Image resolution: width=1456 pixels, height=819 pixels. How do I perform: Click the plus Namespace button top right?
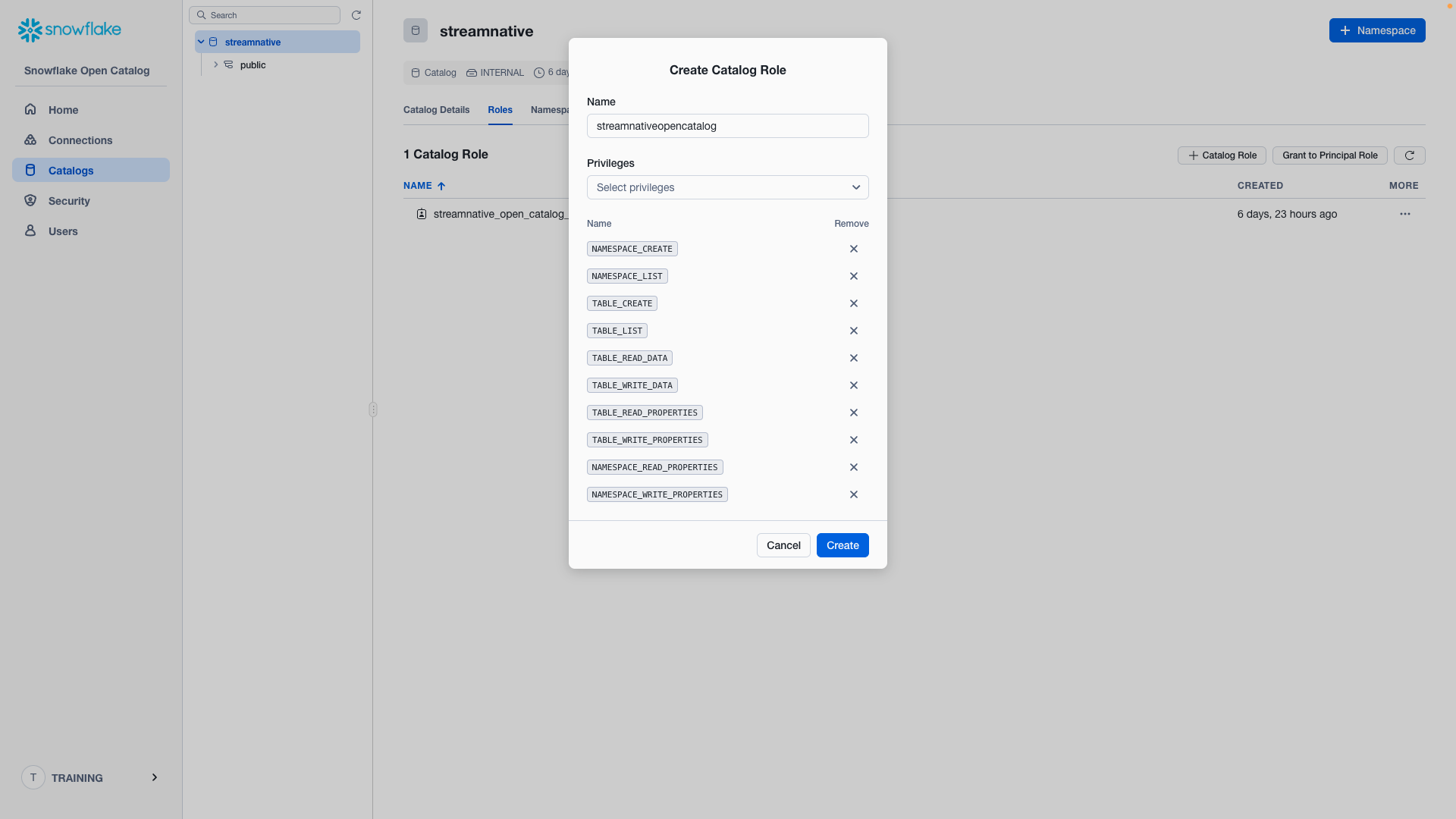point(1377,30)
